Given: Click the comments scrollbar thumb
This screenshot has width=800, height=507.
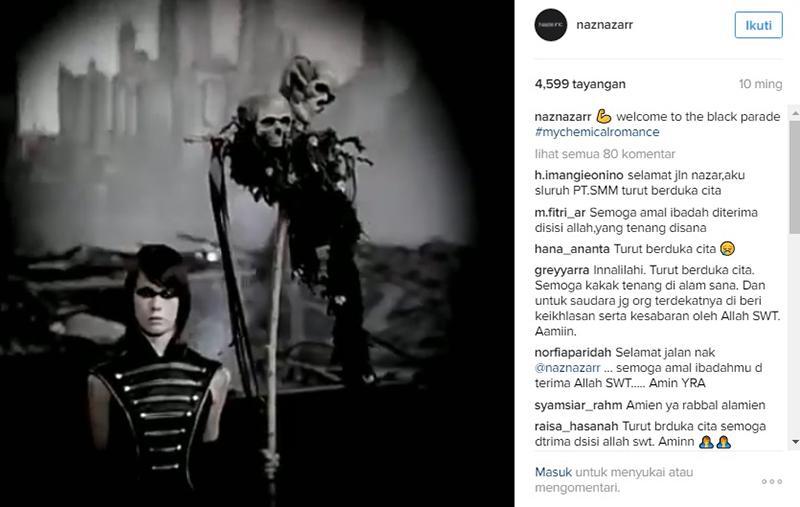Looking at the screenshot, I should [x=795, y=177].
